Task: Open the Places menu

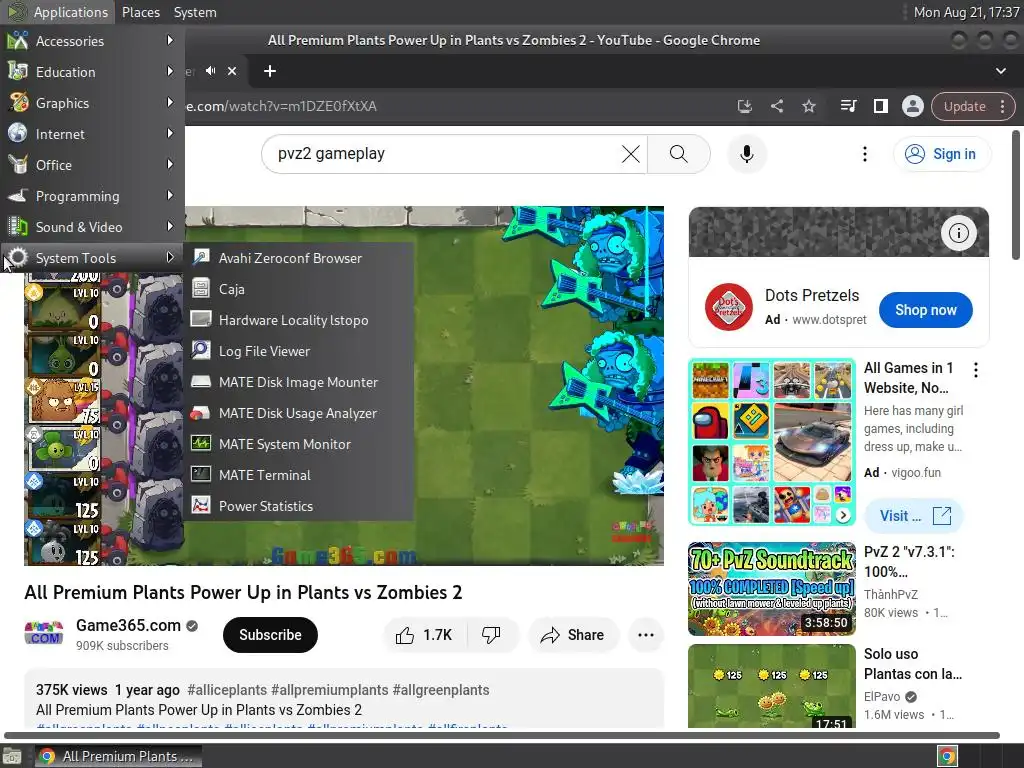Action: [x=141, y=12]
